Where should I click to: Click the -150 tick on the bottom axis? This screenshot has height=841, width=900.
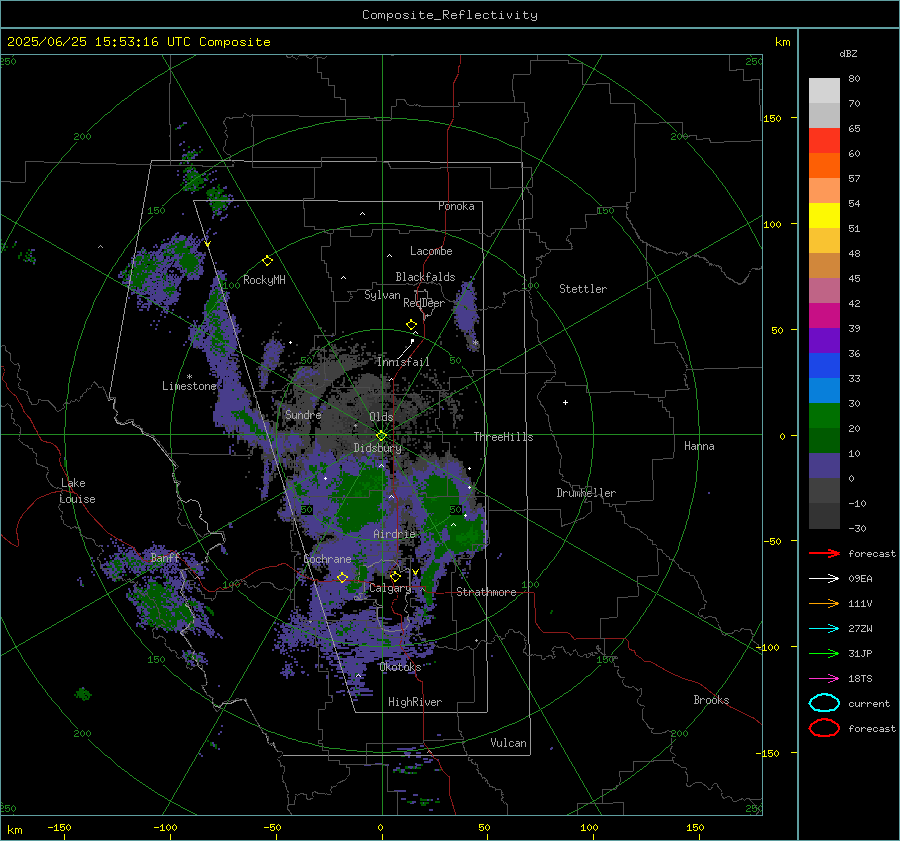click(59, 828)
